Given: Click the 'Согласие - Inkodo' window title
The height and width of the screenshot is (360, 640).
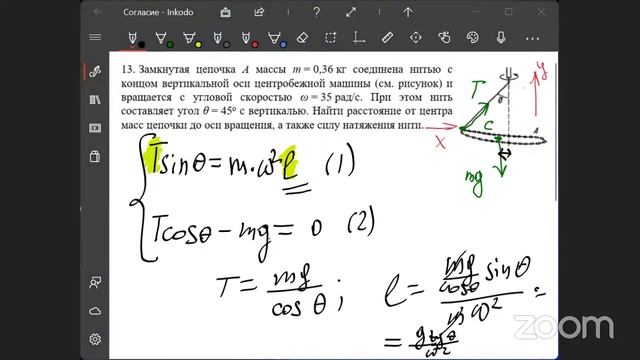Looking at the screenshot, I should click(158, 12).
